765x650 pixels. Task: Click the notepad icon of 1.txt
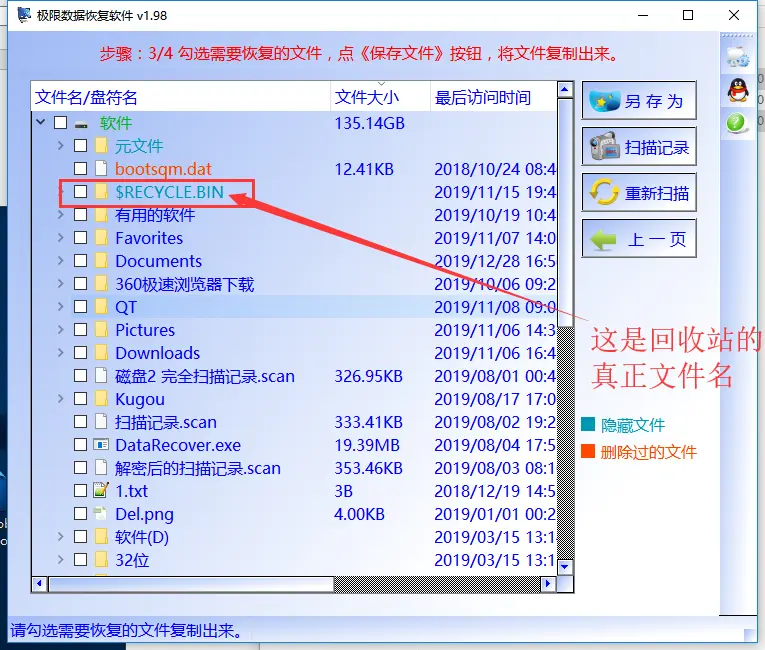(x=101, y=490)
